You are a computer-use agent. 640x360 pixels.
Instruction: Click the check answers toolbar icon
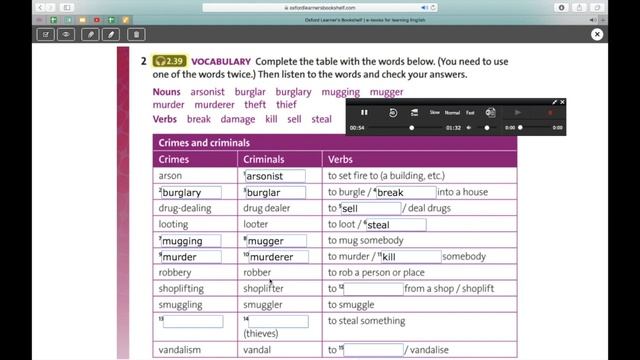tap(45, 35)
